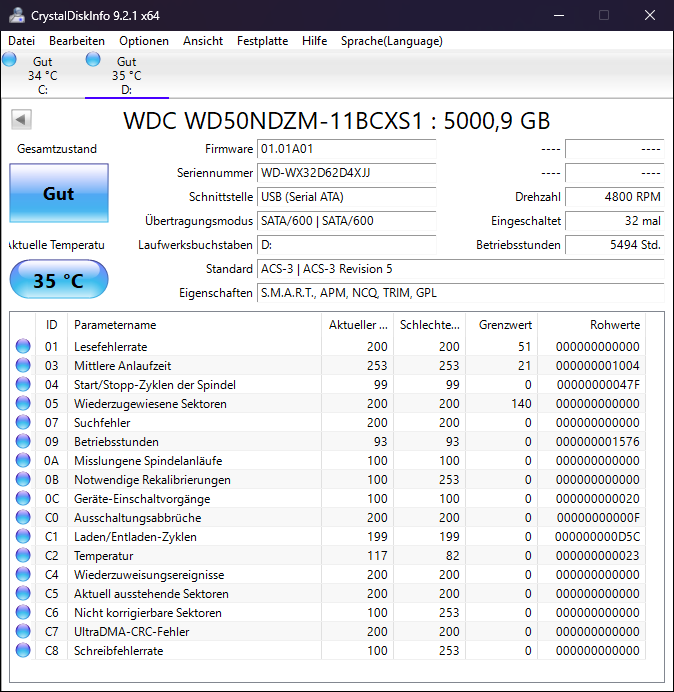Switch to drive C: tab
The height and width of the screenshot is (692, 674).
click(x=42, y=75)
